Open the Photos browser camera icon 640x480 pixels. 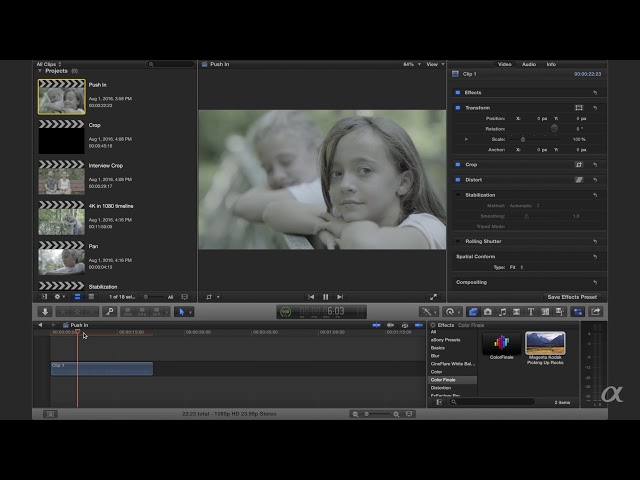pyautogui.click(x=488, y=312)
